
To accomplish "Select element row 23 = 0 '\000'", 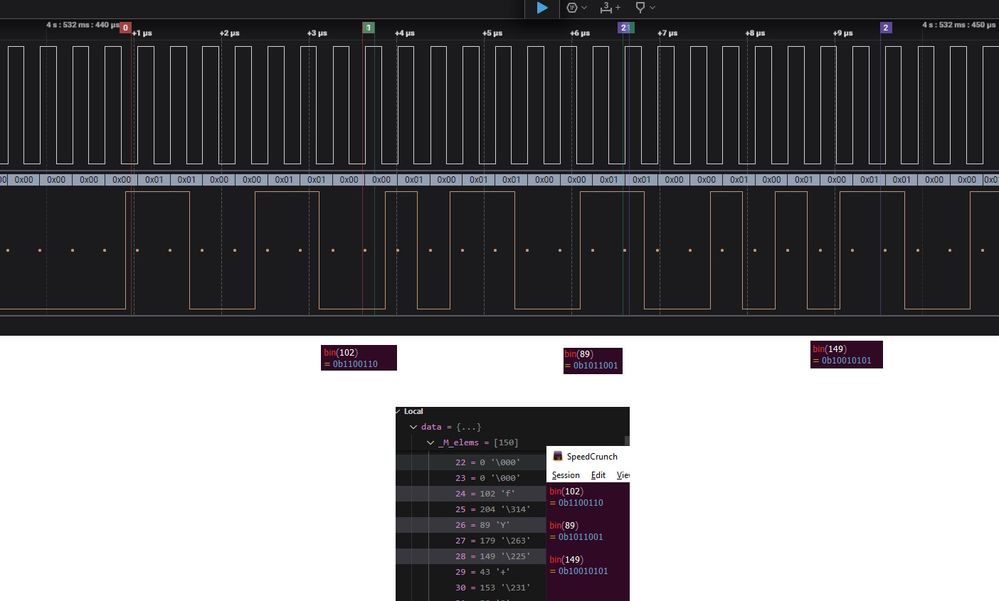I will [x=471, y=478].
